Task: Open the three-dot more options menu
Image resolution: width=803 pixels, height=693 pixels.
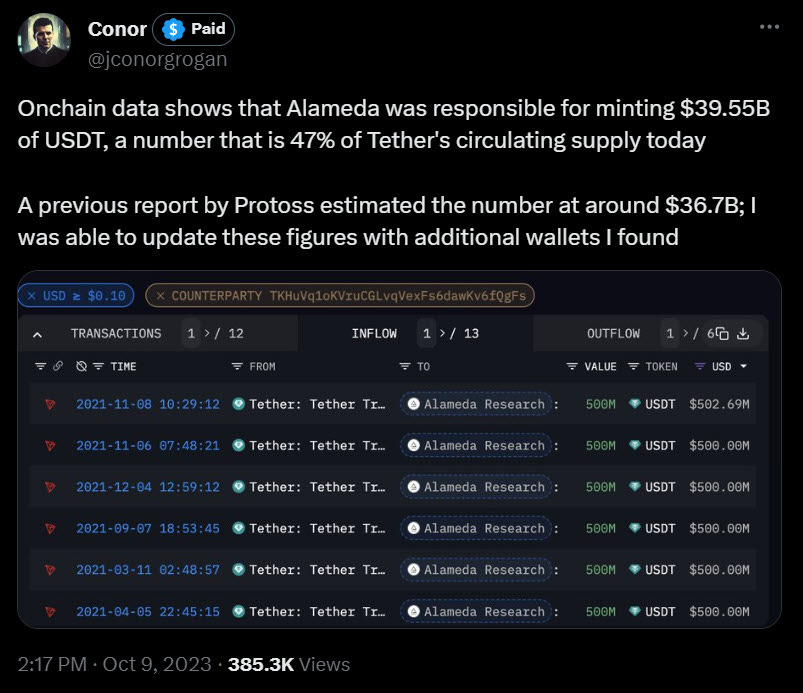Action: pos(769,27)
